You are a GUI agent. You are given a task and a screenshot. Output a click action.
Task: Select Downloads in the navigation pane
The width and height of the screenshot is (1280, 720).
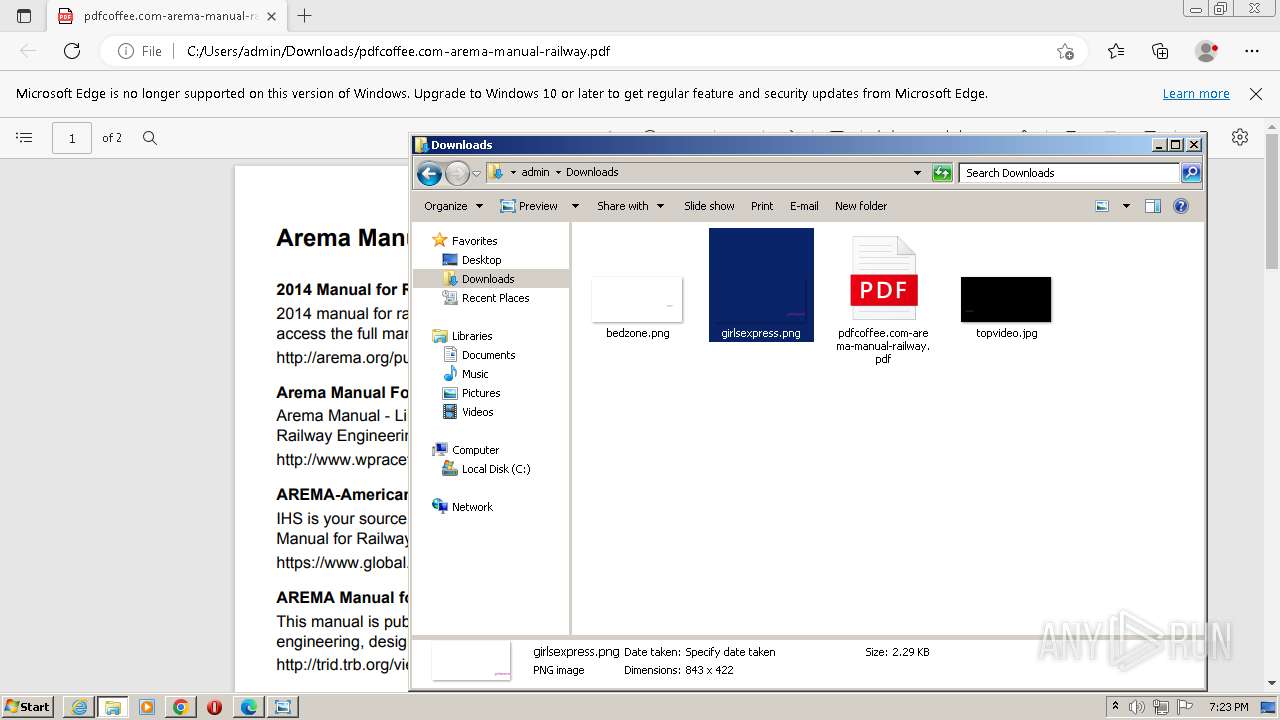488,279
